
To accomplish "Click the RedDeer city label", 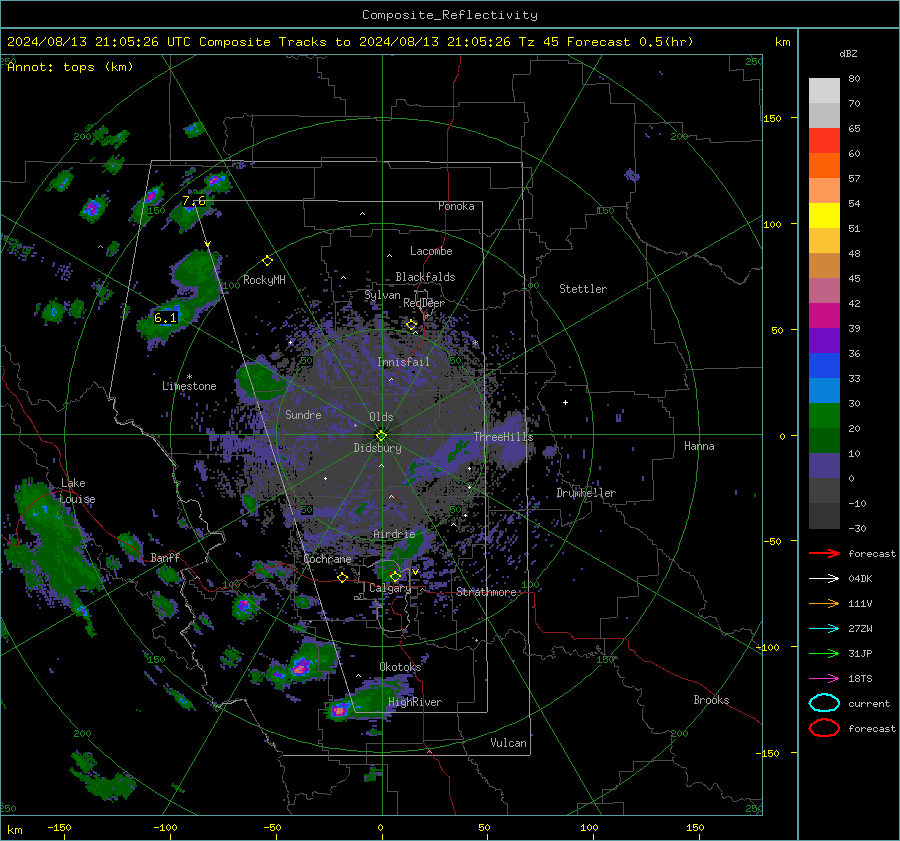I will pos(424,303).
